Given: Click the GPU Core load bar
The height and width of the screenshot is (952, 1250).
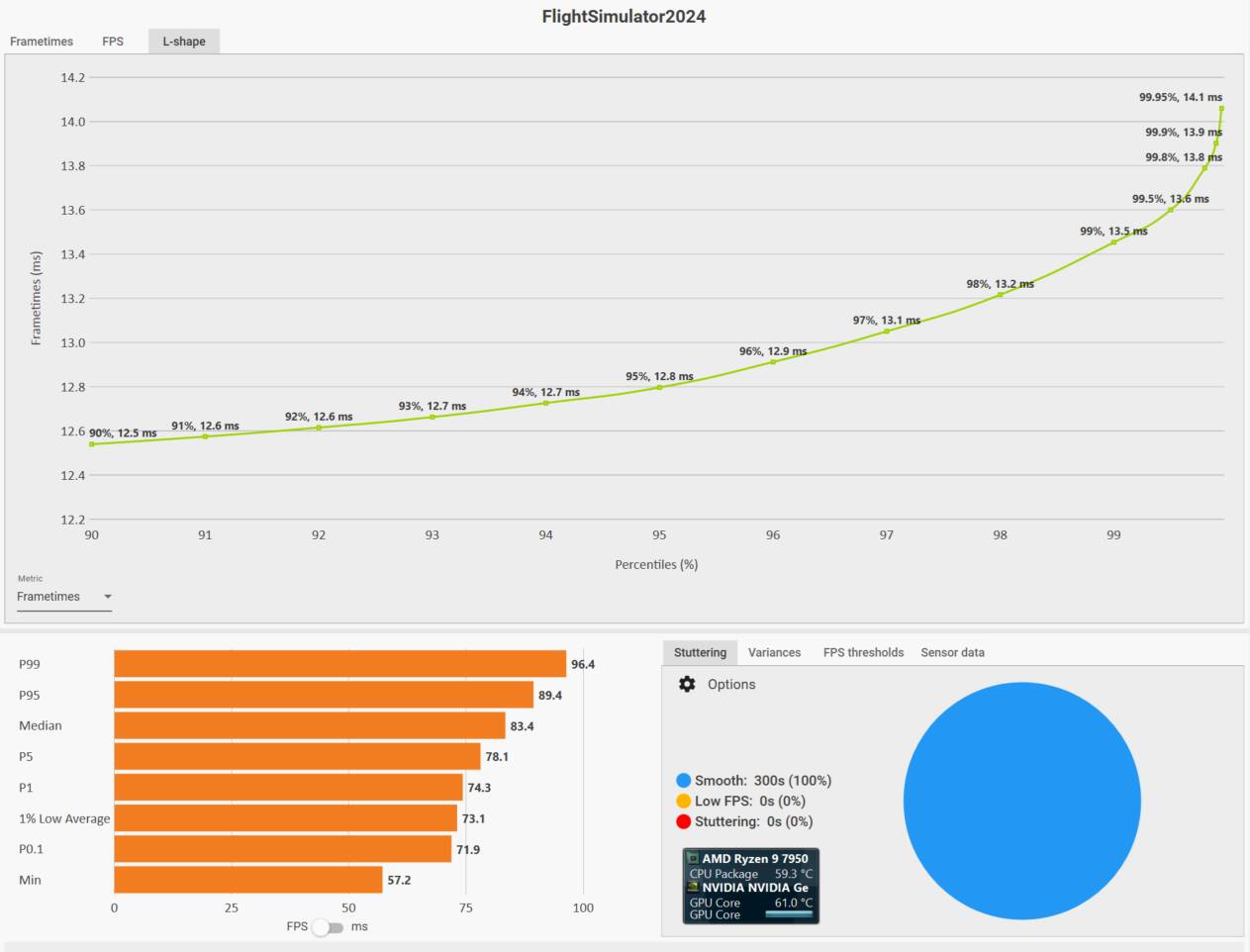Looking at the screenshot, I should pos(789,914).
